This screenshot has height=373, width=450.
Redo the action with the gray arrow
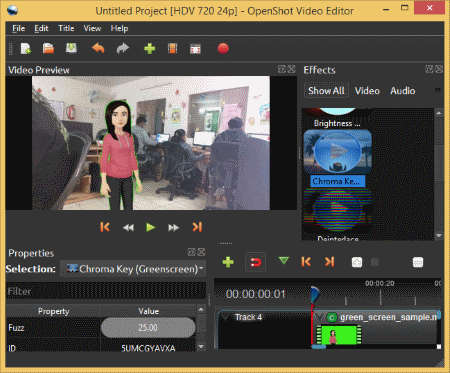[123, 49]
